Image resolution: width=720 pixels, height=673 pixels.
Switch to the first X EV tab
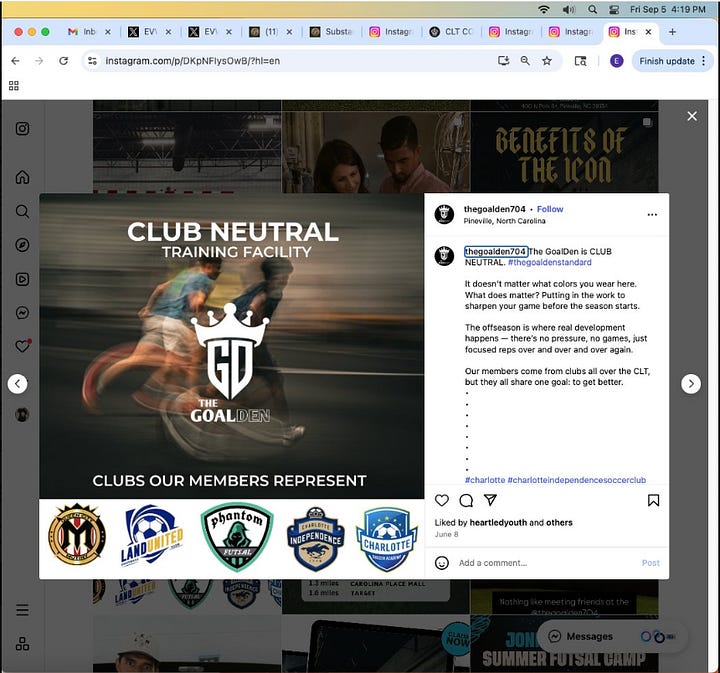click(x=143, y=32)
